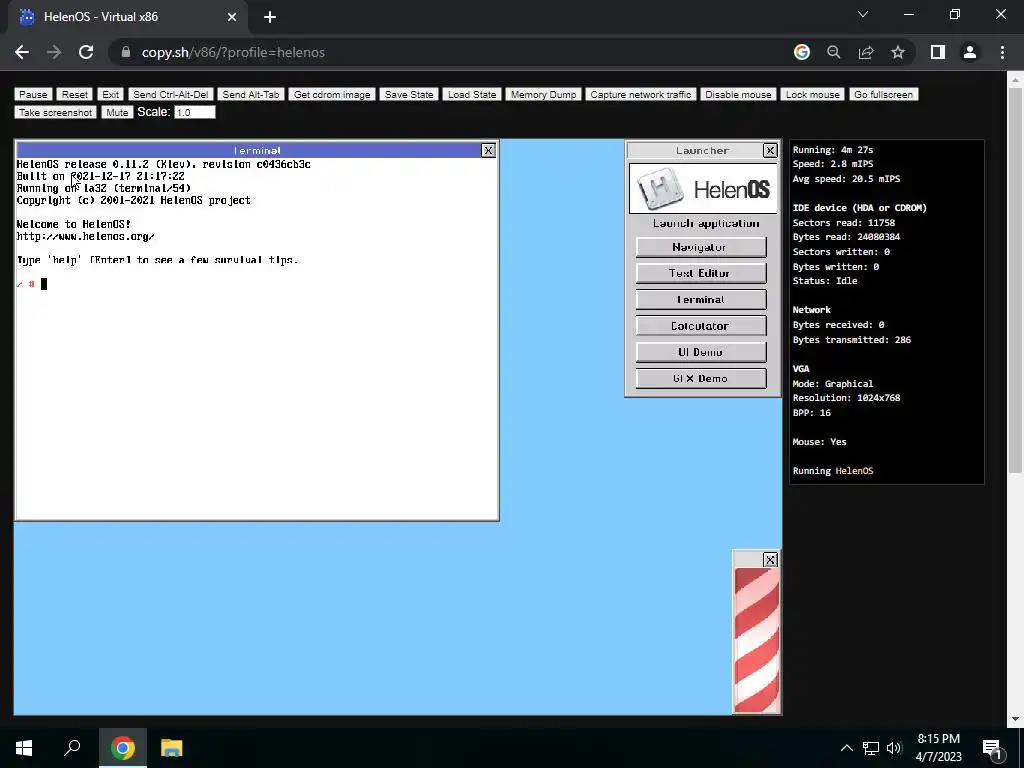This screenshot has width=1024, height=768.
Task: Share this page using the share icon
Action: click(x=866, y=52)
